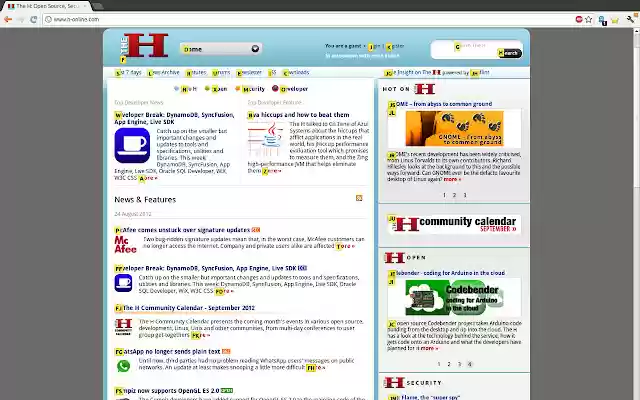Open WhatsApp no longer sends plain text article
Screen dimensions: 640x400
(168, 351)
